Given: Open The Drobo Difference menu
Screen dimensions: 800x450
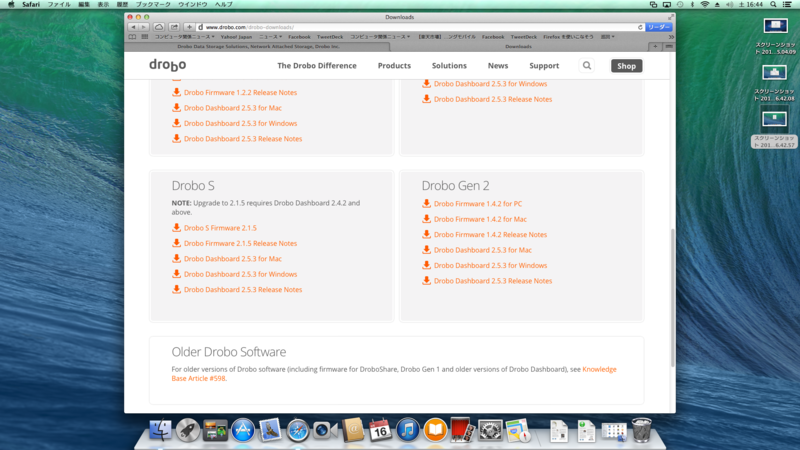Looking at the screenshot, I should pyautogui.click(x=317, y=66).
